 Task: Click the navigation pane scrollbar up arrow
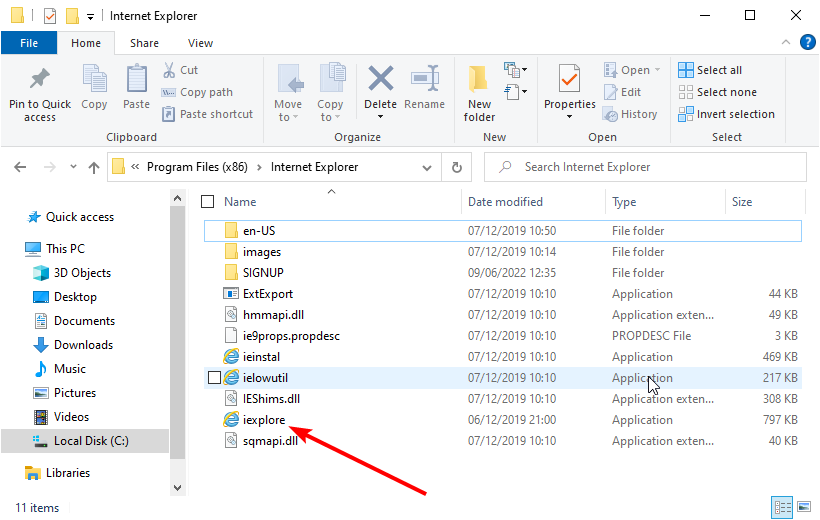point(177,199)
